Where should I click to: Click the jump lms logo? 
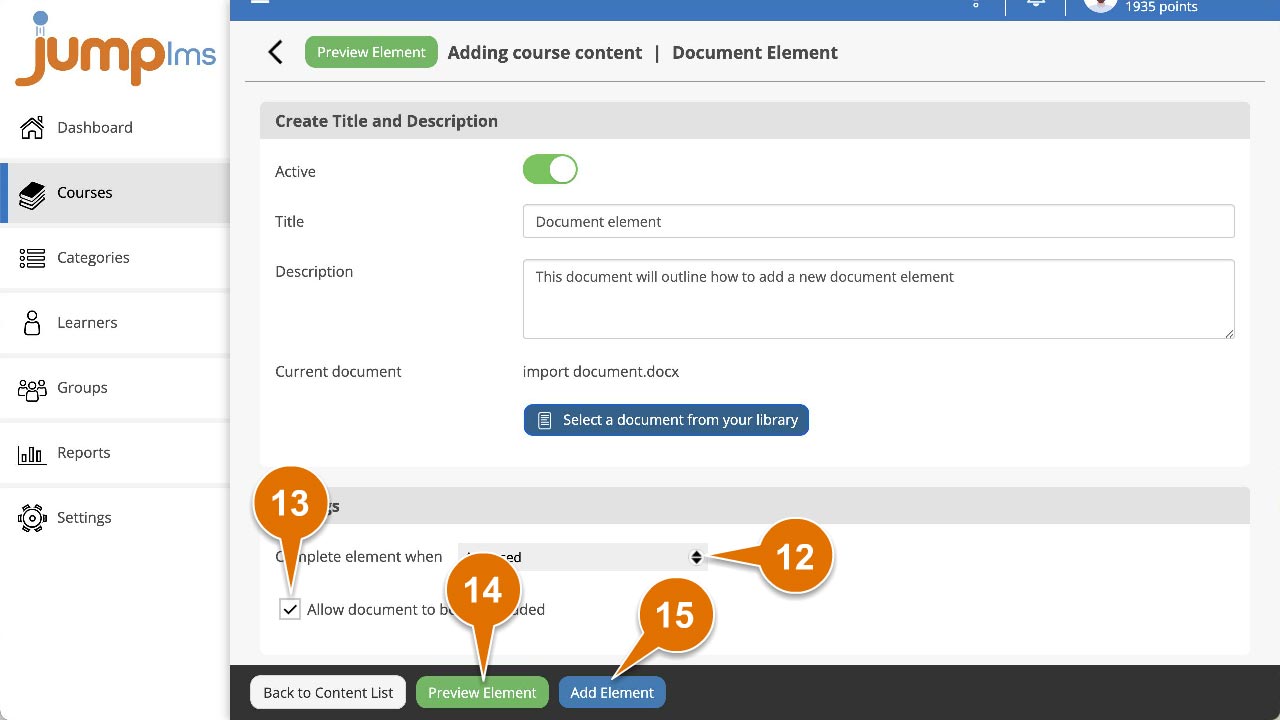coord(115,50)
